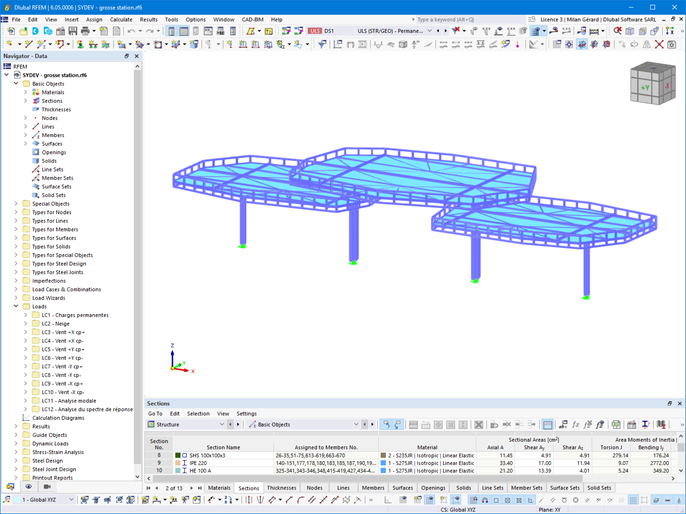
Task: Expand the Sections tree node
Action: [25, 101]
